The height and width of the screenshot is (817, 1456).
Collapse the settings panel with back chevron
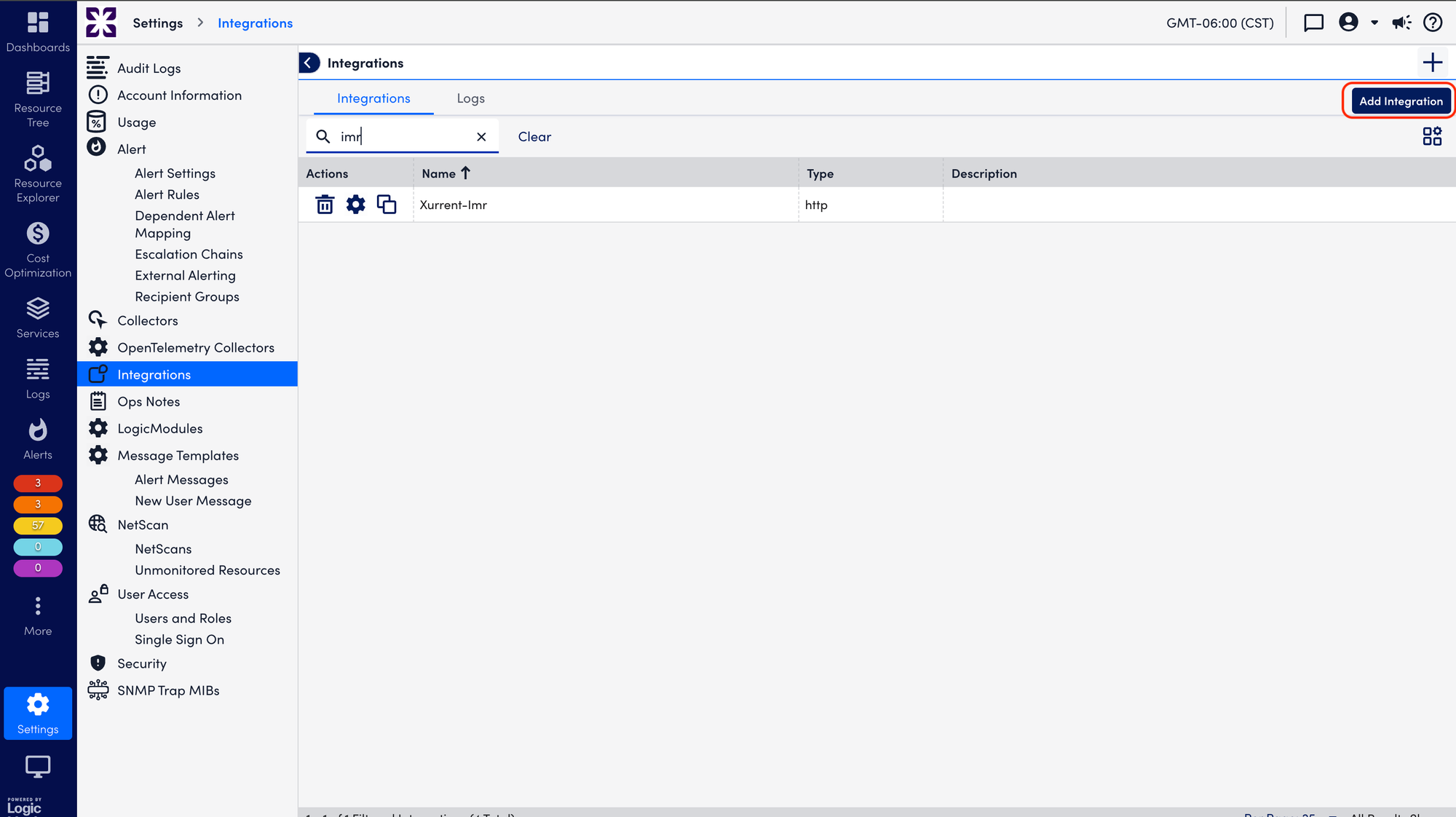[309, 63]
